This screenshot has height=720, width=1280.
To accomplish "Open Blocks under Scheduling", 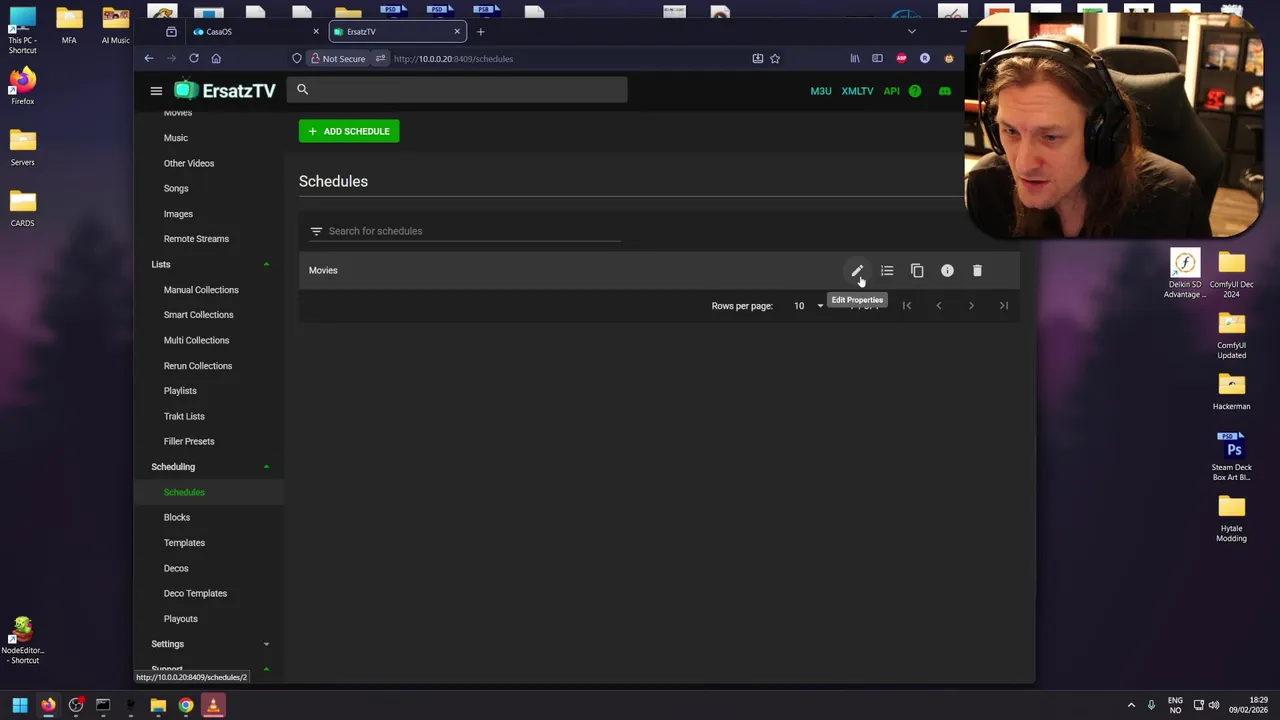I will (177, 517).
